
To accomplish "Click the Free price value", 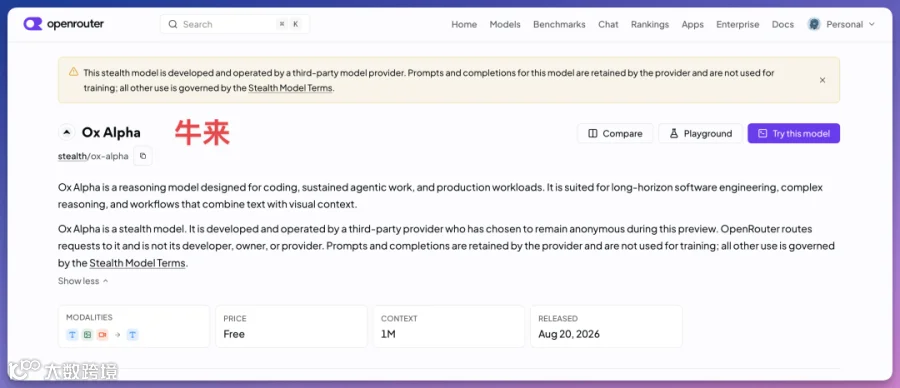I will click(234, 334).
